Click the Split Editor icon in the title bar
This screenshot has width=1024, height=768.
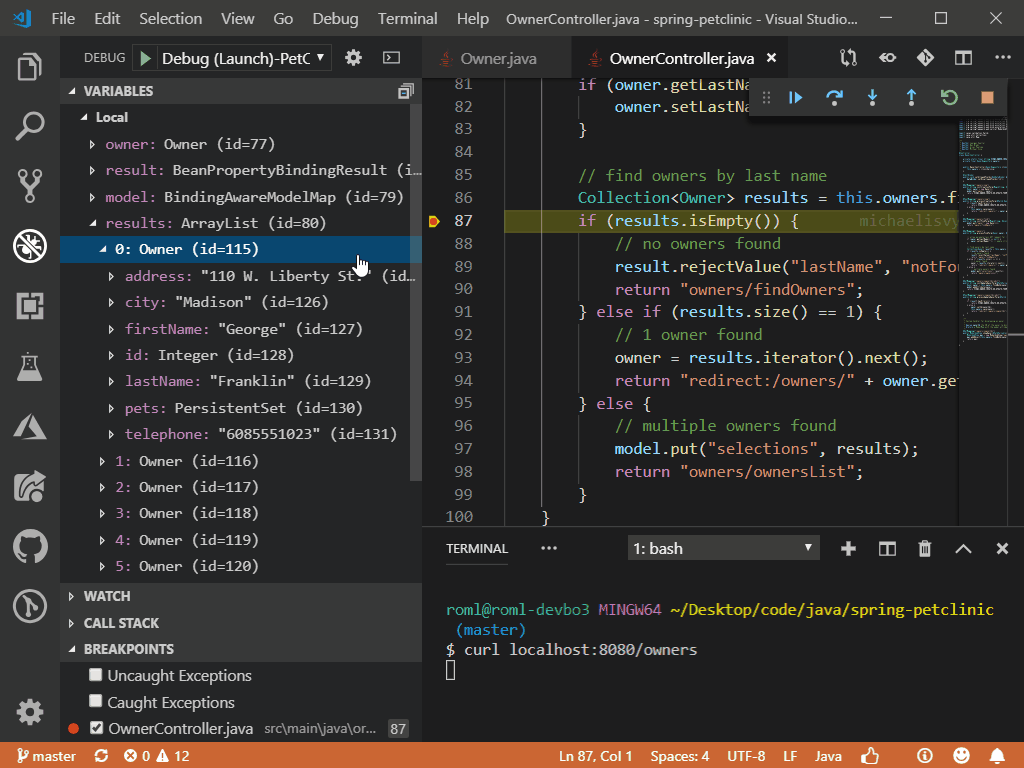click(x=962, y=57)
